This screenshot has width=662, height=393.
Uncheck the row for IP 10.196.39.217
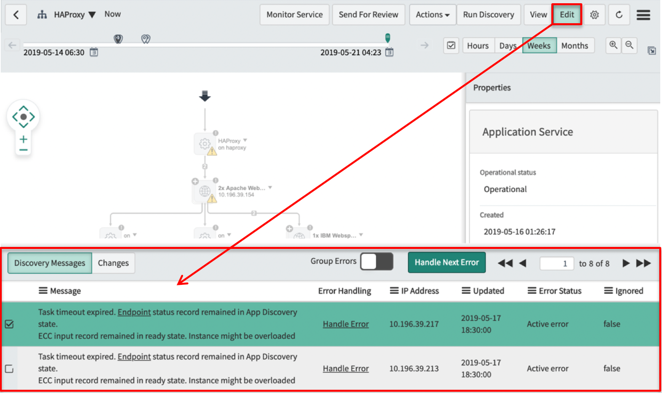(x=9, y=324)
